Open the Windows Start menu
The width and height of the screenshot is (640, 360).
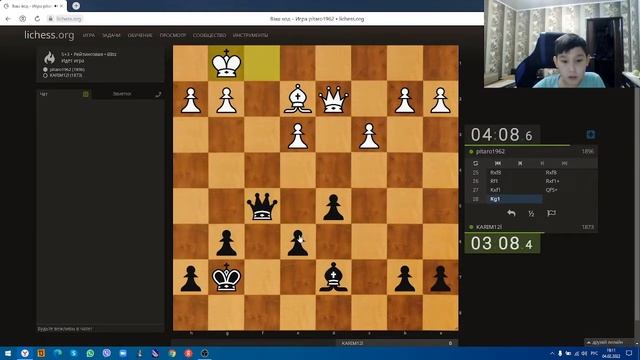[8, 353]
